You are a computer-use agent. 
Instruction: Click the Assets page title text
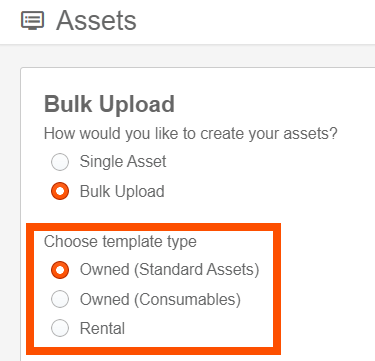click(96, 21)
